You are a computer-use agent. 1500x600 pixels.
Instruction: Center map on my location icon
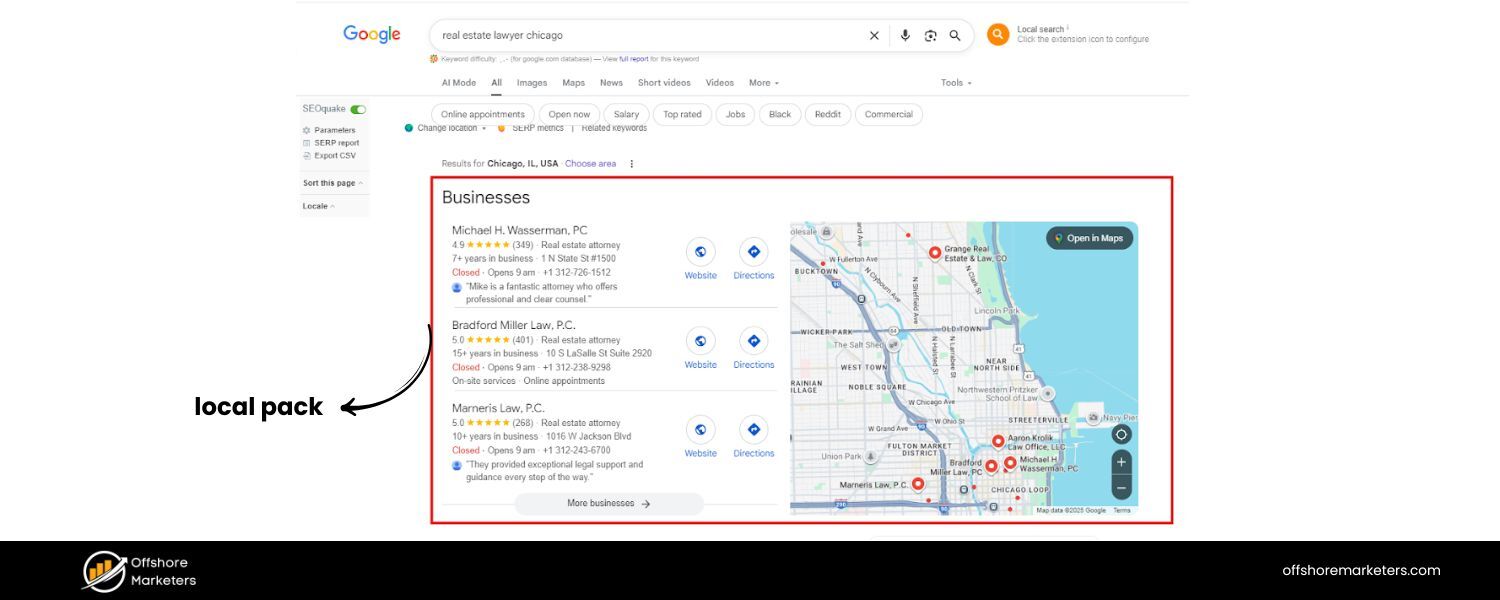click(1121, 434)
